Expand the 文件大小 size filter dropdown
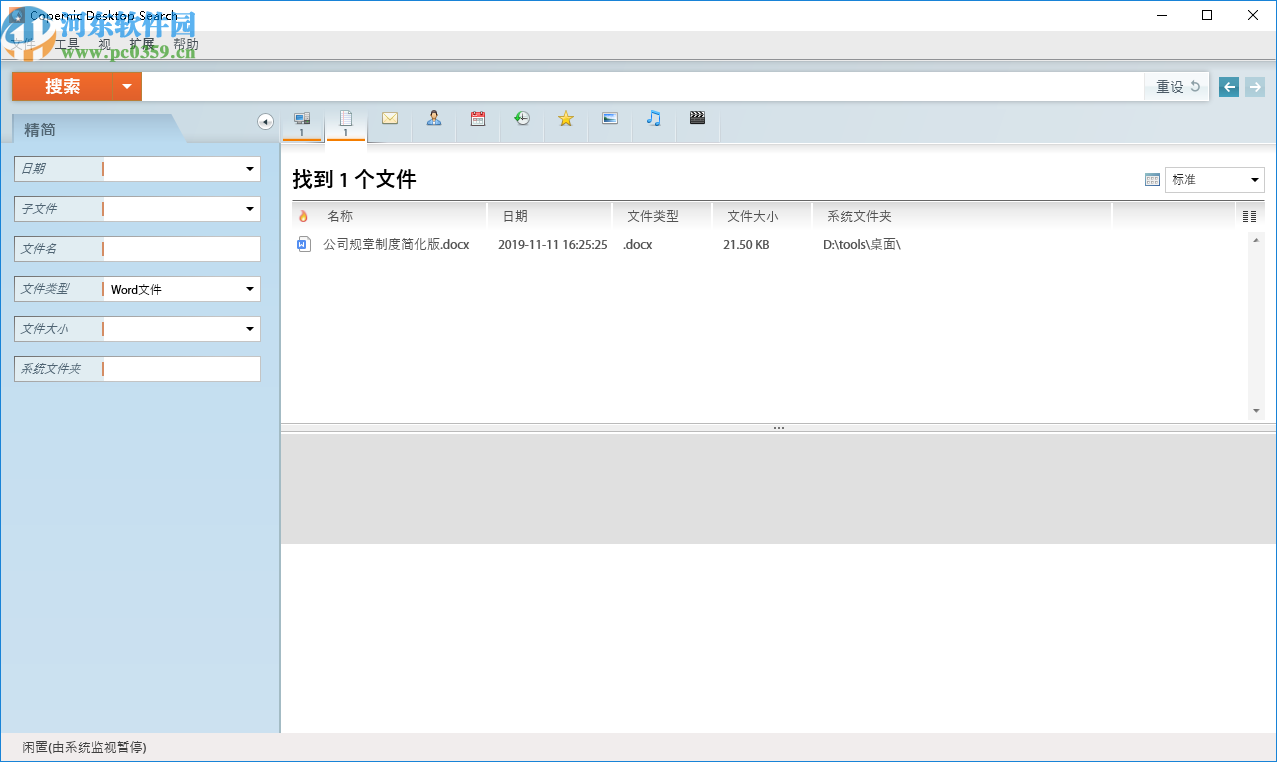The image size is (1277, 762). 249,328
